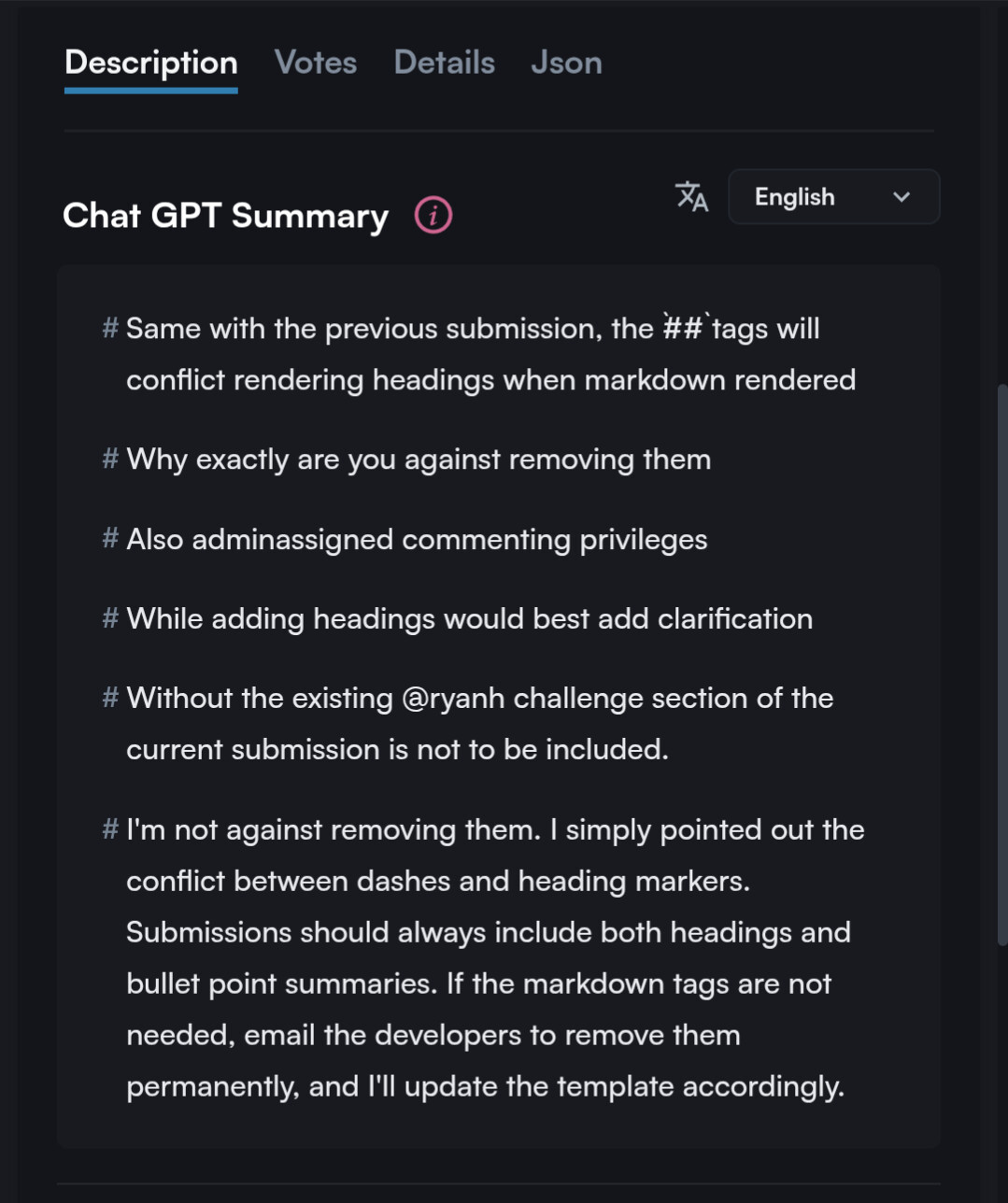Click the translate language icon
Screen dimensions: 1008x1203
point(692,197)
